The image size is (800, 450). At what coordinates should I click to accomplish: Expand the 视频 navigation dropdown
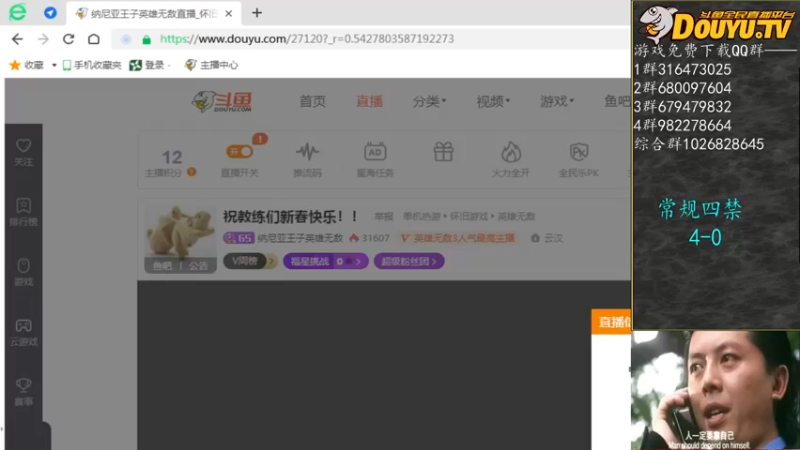(x=493, y=102)
